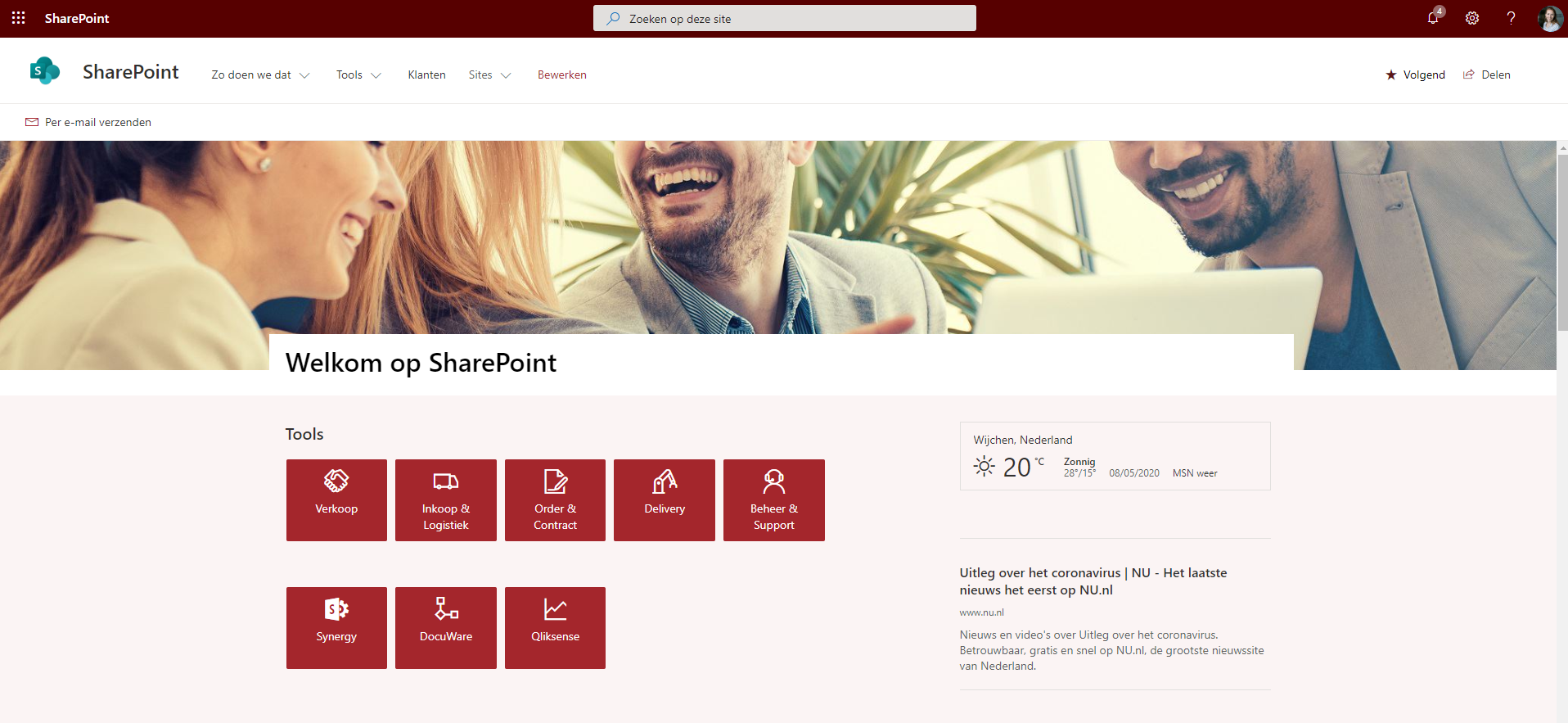This screenshot has width=1568, height=723.
Task: Open the app launcher waffle icon
Action: pyautogui.click(x=18, y=18)
